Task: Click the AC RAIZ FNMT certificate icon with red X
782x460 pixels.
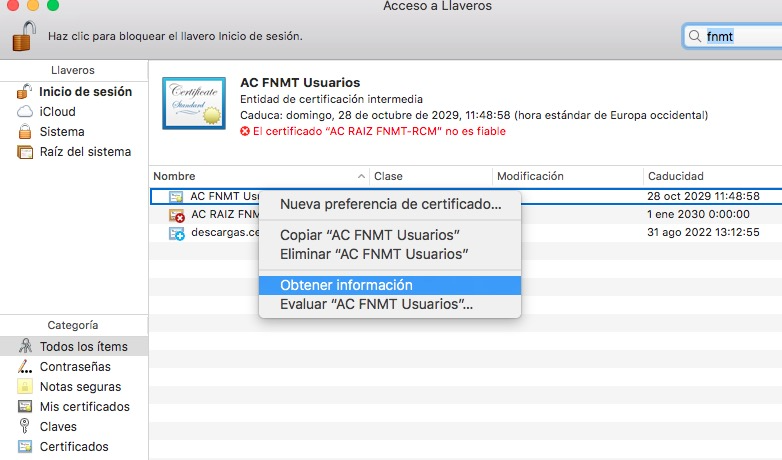Action: tap(177, 215)
